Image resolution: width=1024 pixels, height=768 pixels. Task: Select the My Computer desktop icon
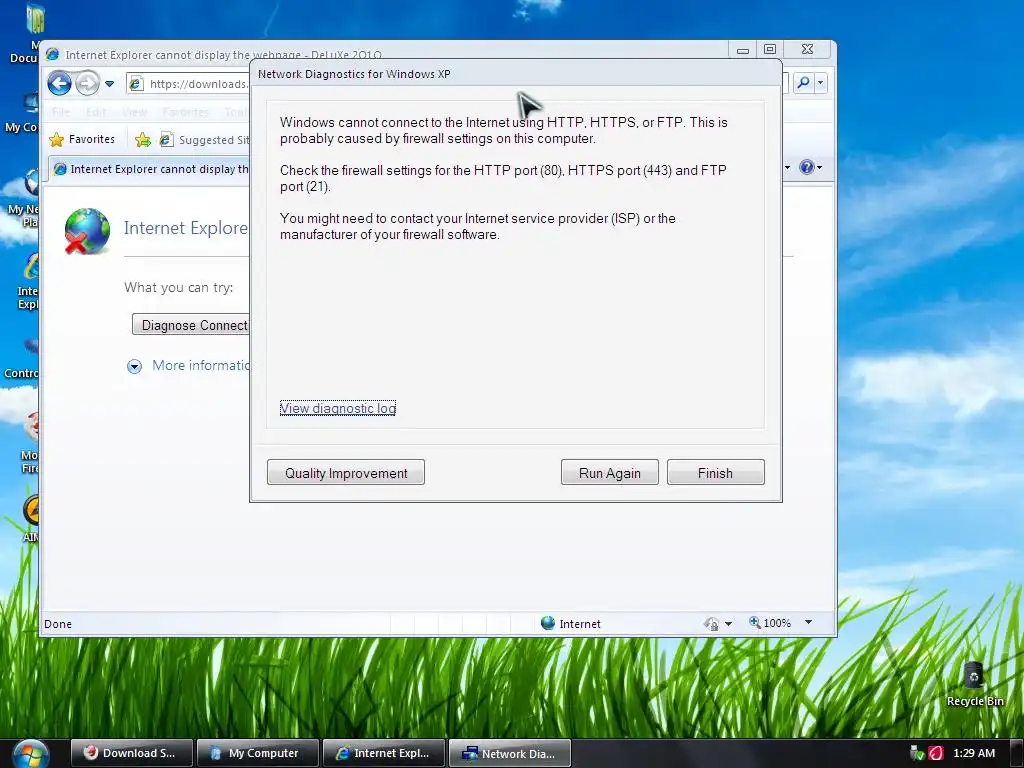24,111
